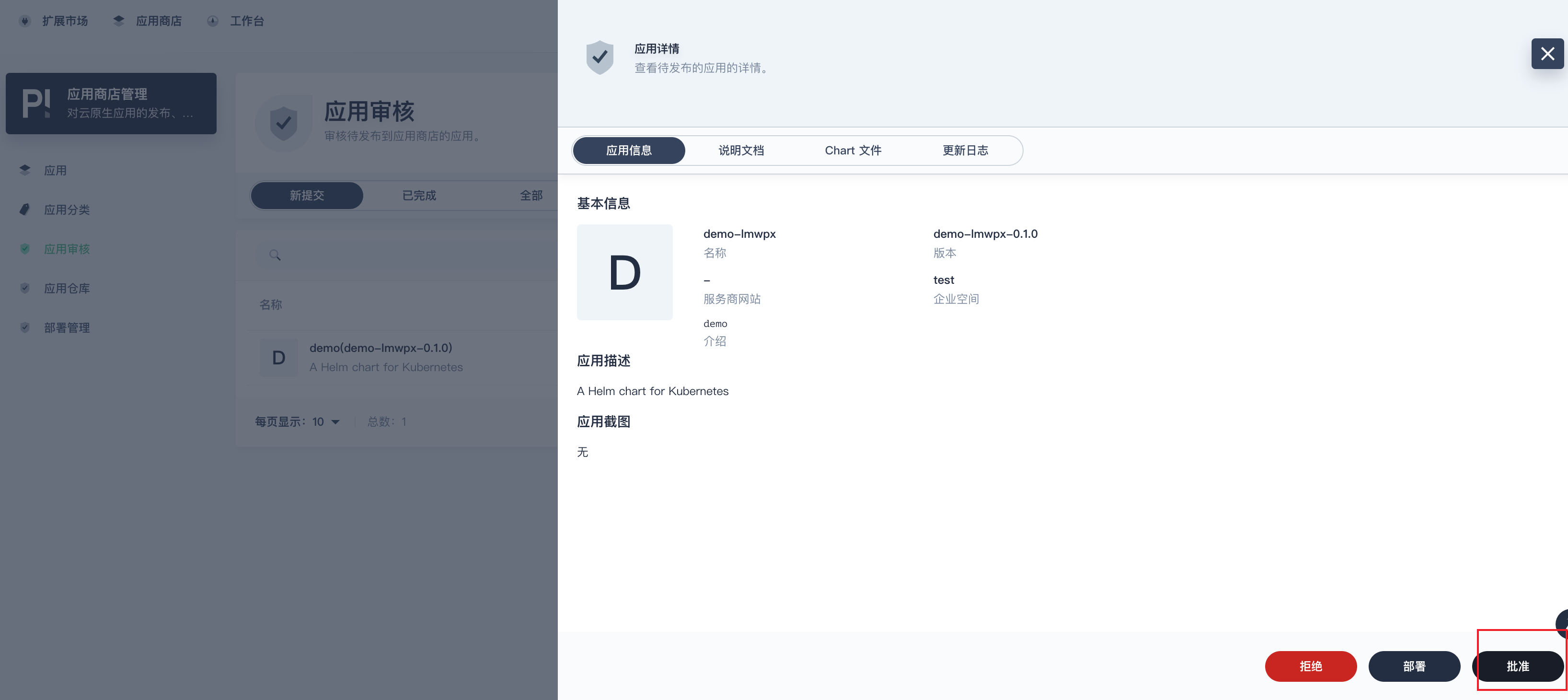The width and height of the screenshot is (1568, 700).
Task: Click the red 拒绝 button
Action: [1311, 666]
